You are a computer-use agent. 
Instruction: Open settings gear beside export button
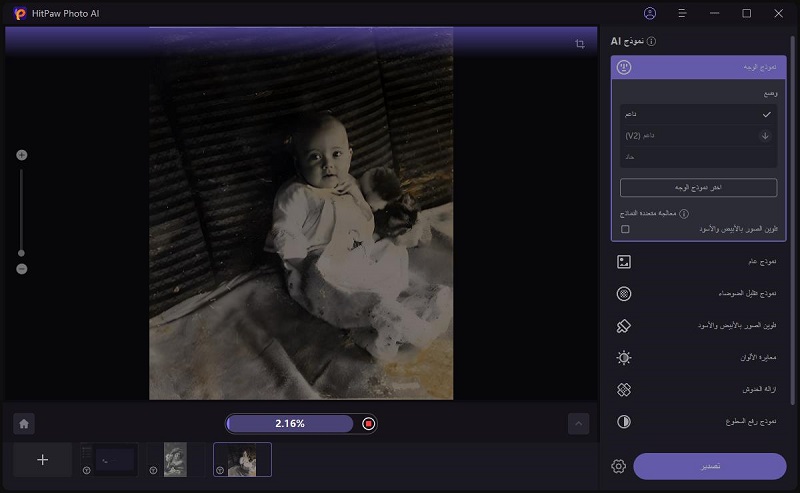pyautogui.click(x=618, y=466)
